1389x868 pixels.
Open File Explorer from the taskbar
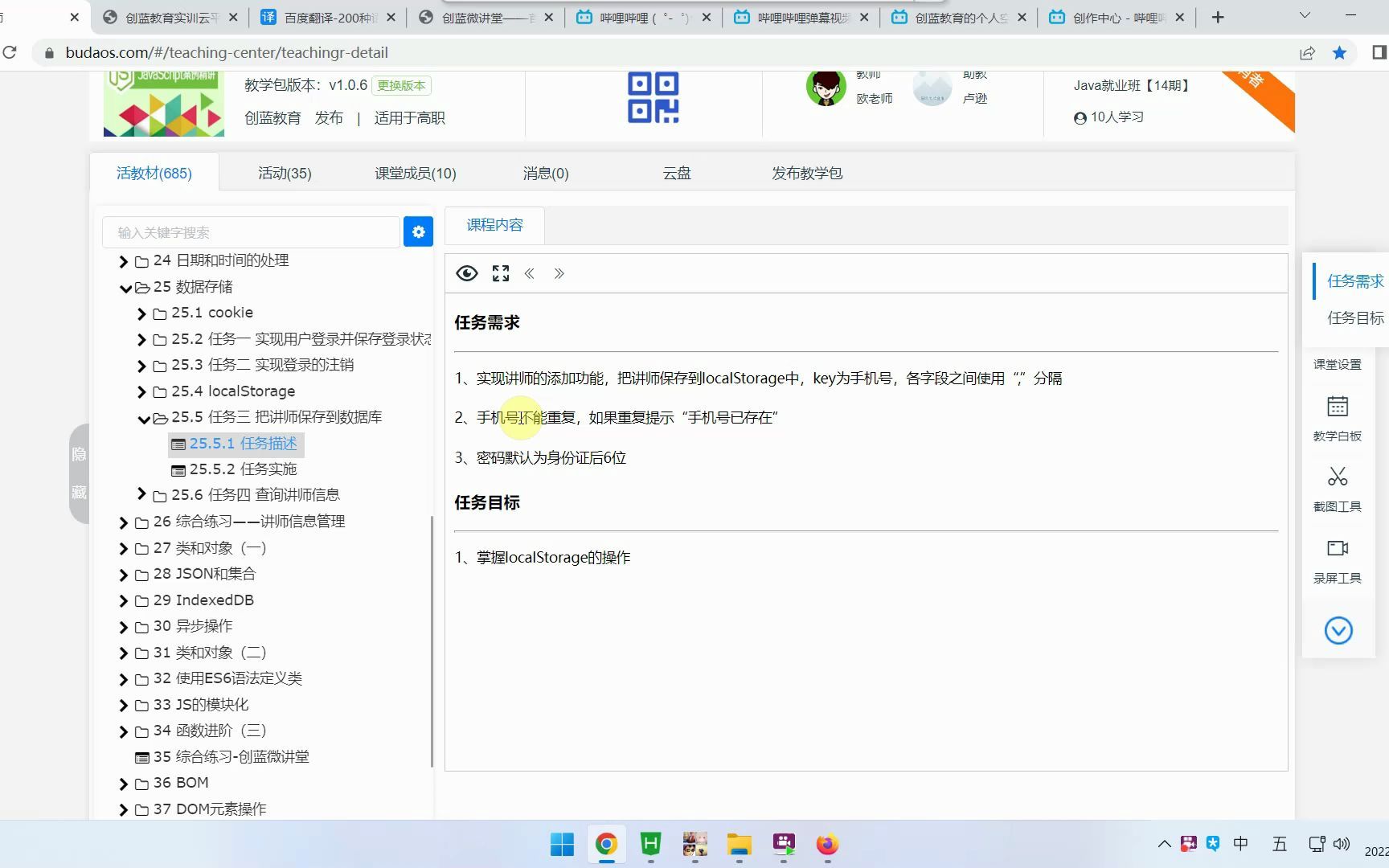point(739,845)
